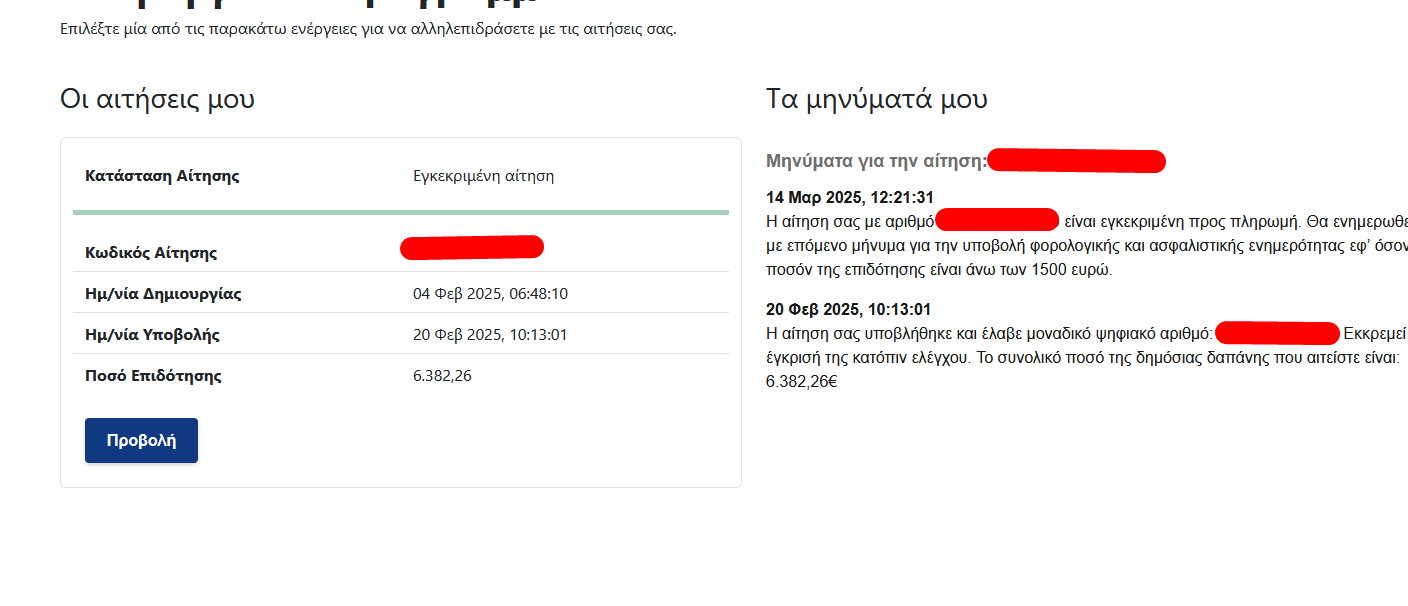
Task: Click the creation date 04 Φεβ 2025
Action: coord(490,294)
